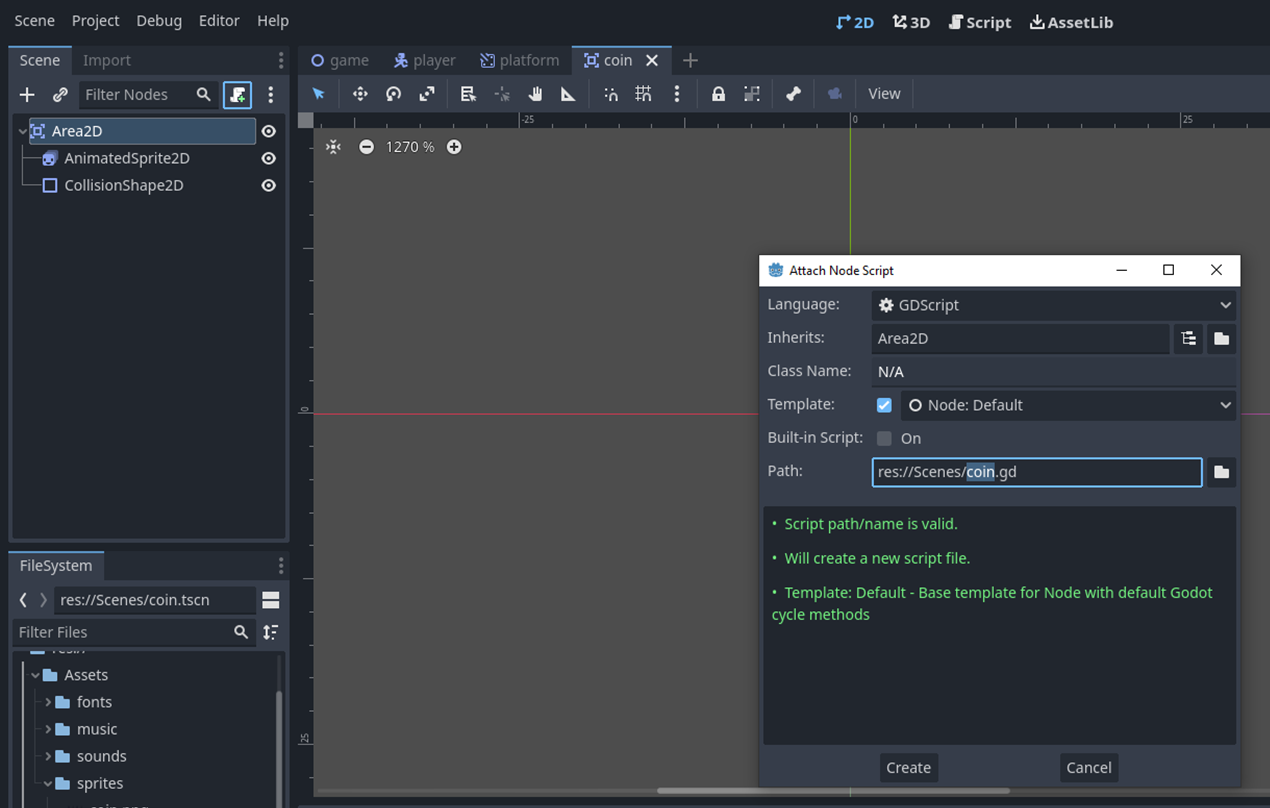Toggle visibility of the Area2D node
This screenshot has width=1270, height=808.
268,131
